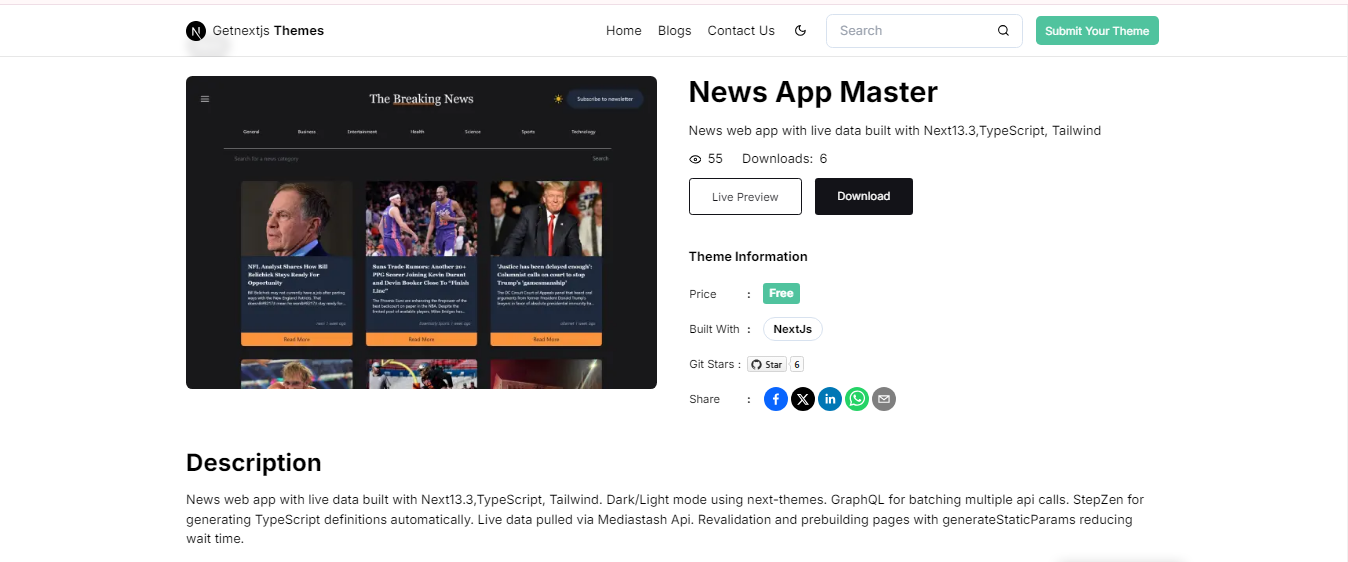
Task: Share theme via email icon
Action: [884, 399]
